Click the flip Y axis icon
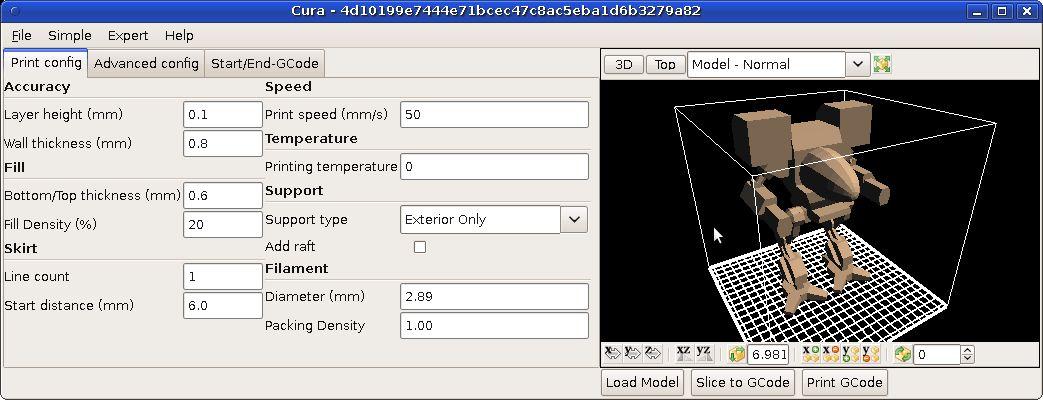 click(x=631, y=353)
